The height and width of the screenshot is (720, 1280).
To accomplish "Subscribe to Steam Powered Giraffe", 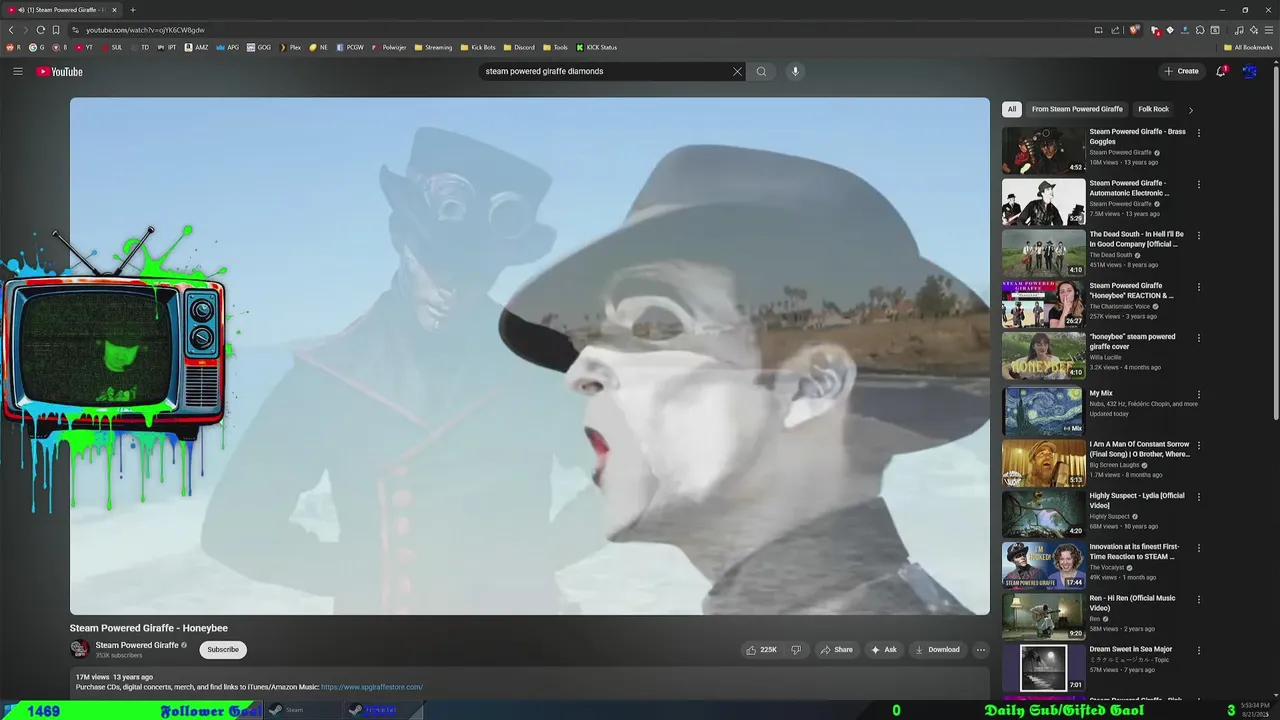I will (x=223, y=650).
